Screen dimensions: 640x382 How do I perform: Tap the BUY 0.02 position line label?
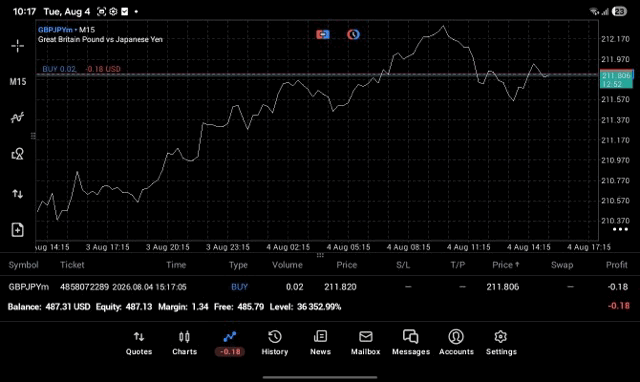(x=59, y=69)
